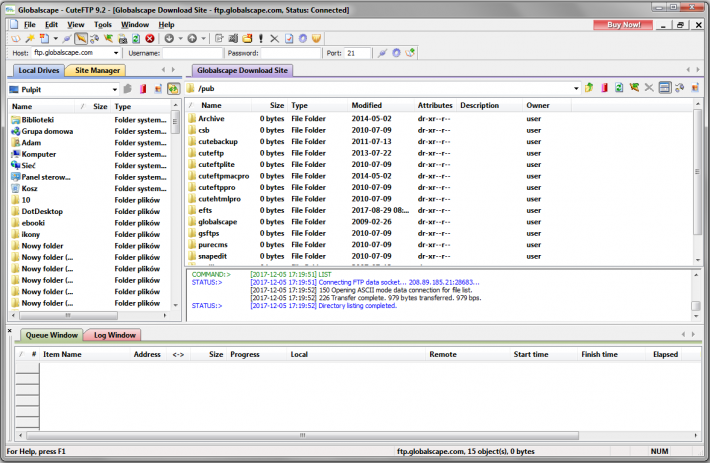
Task: Click the local pane properties icon
Action: (x=158, y=89)
